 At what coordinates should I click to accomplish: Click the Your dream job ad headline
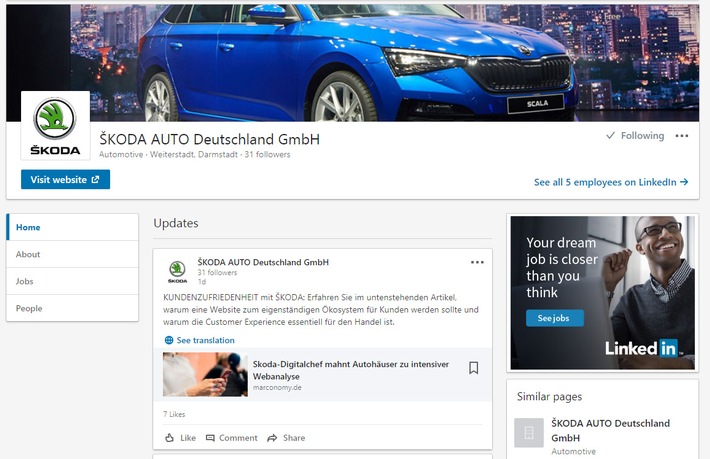[x=561, y=268]
